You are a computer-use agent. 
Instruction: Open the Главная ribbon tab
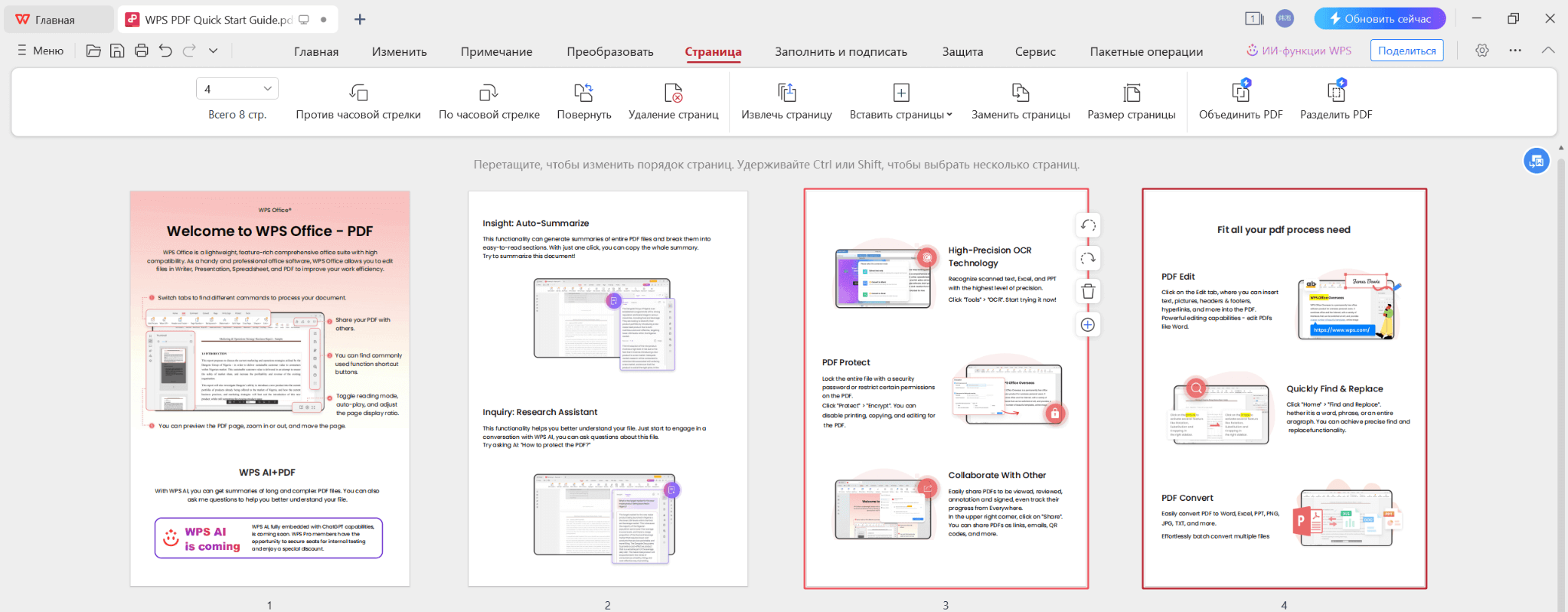click(x=316, y=51)
